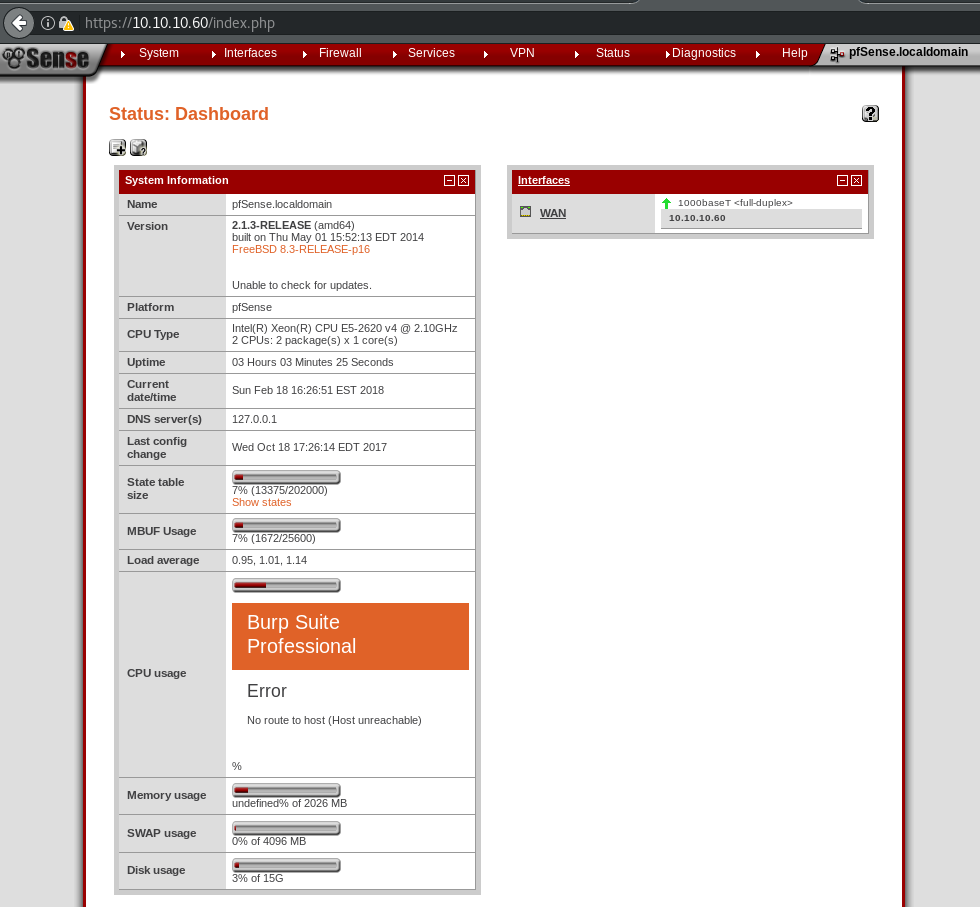980x907 pixels.
Task: Click the current date Sun Feb 18 16:26:51
Action: coord(308,391)
